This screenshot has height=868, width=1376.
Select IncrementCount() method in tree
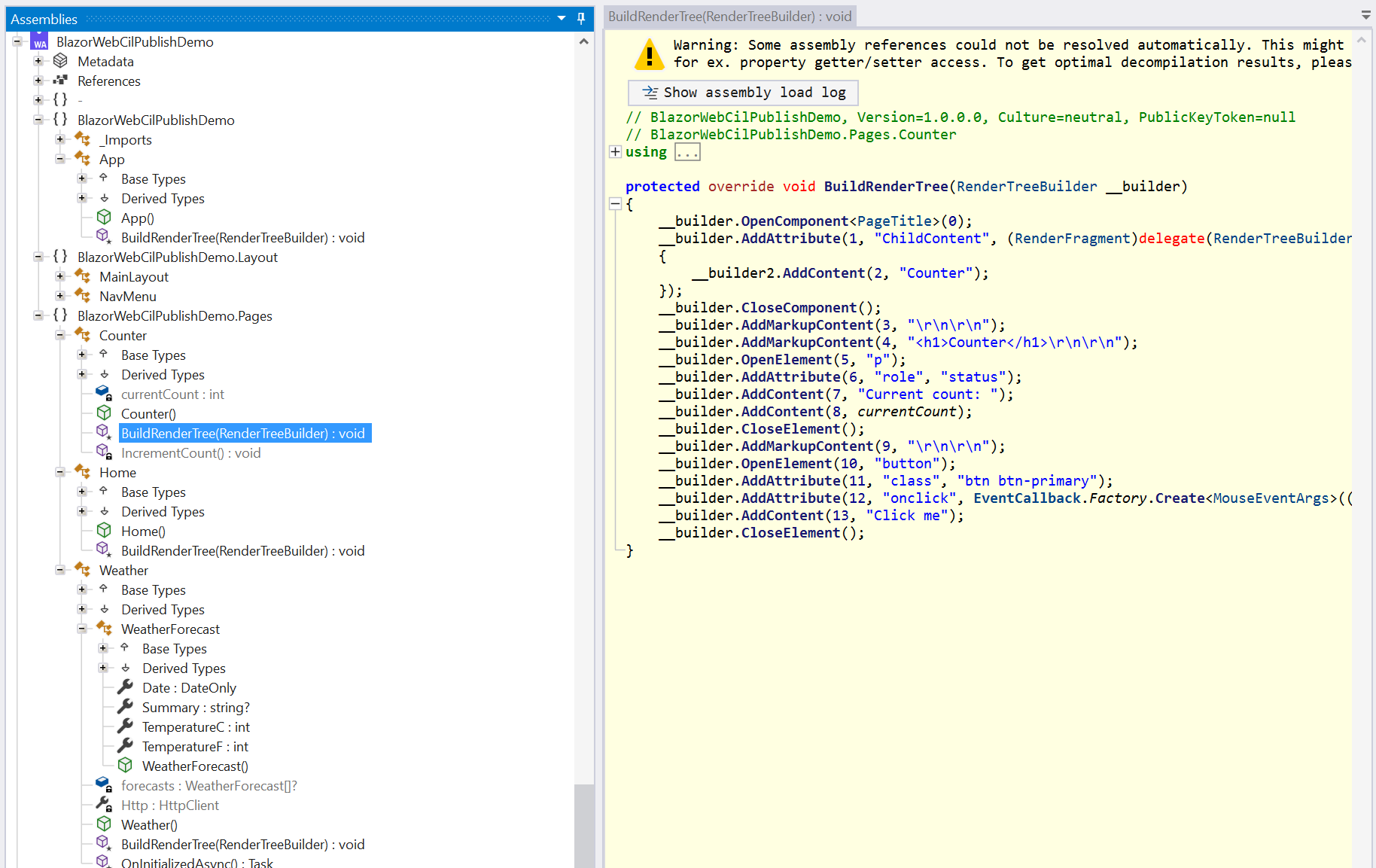pos(190,452)
